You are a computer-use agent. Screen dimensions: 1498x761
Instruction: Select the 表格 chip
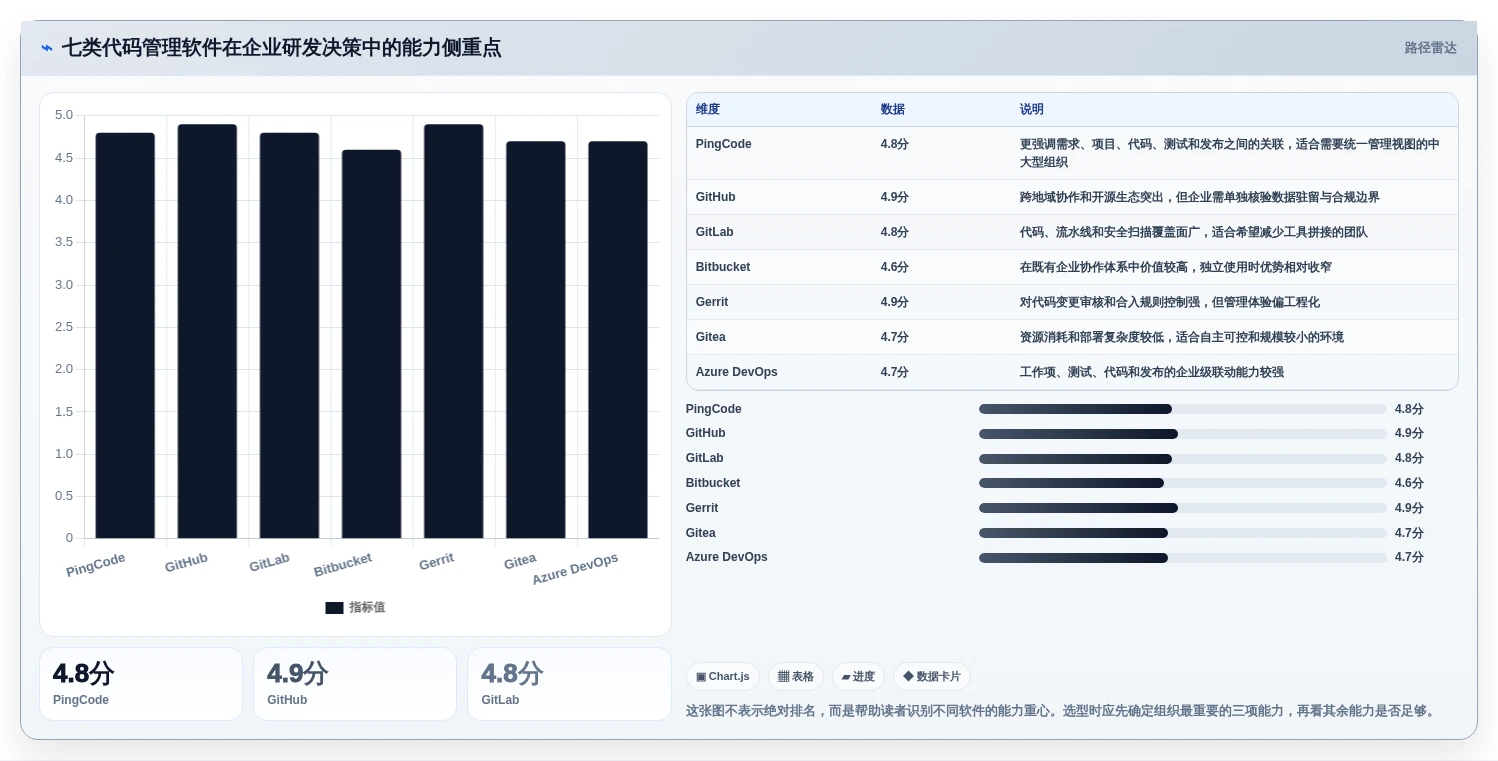tap(796, 677)
